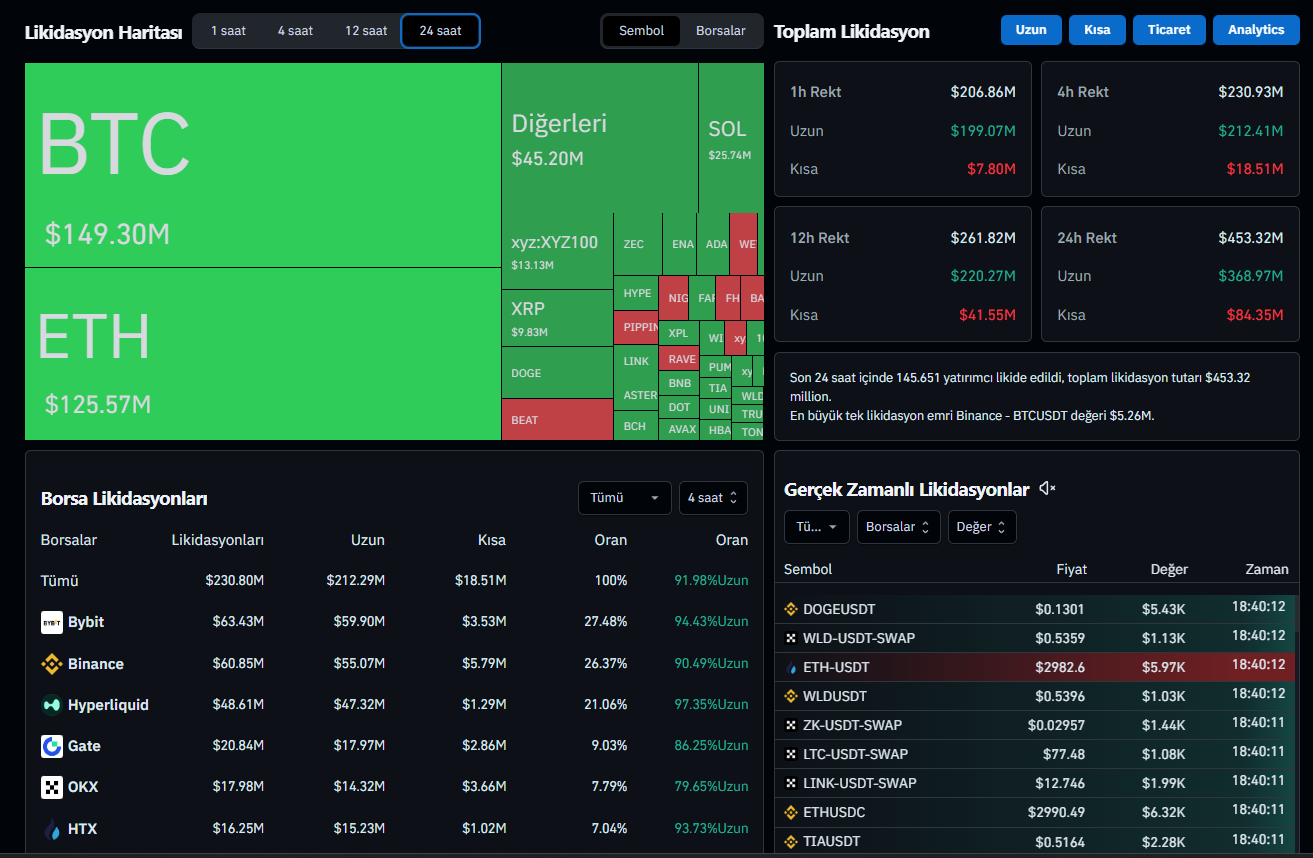
Task: Click the Bybit exchange logo icon
Action: coord(51,622)
